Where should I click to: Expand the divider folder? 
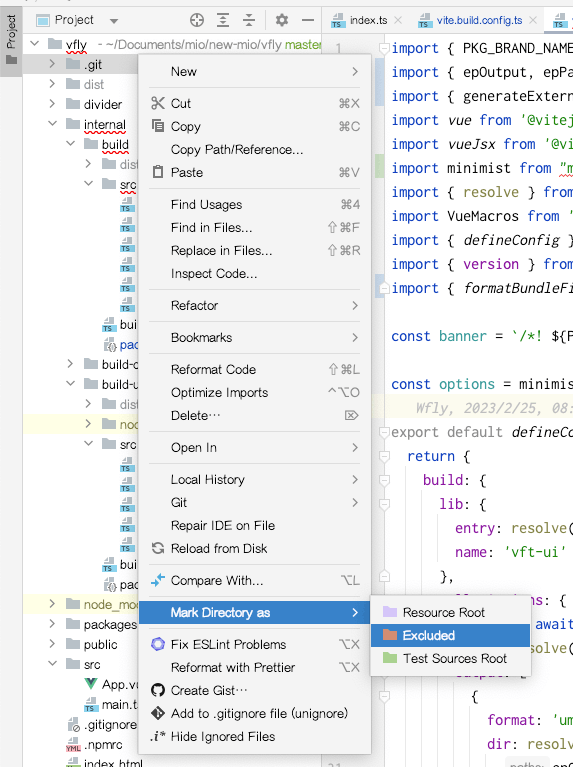tap(52, 104)
